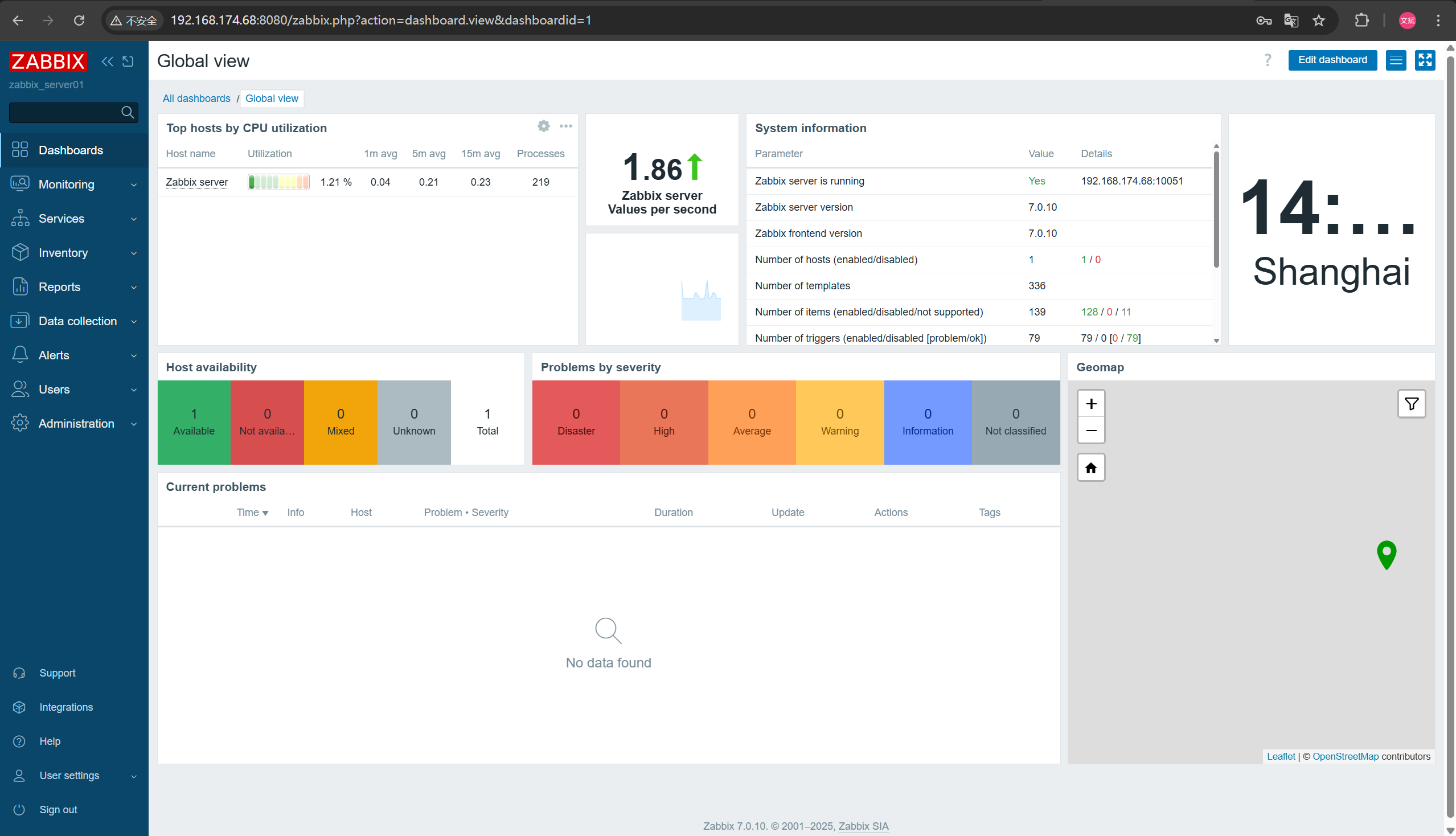Click the High severity tile

pos(664,422)
